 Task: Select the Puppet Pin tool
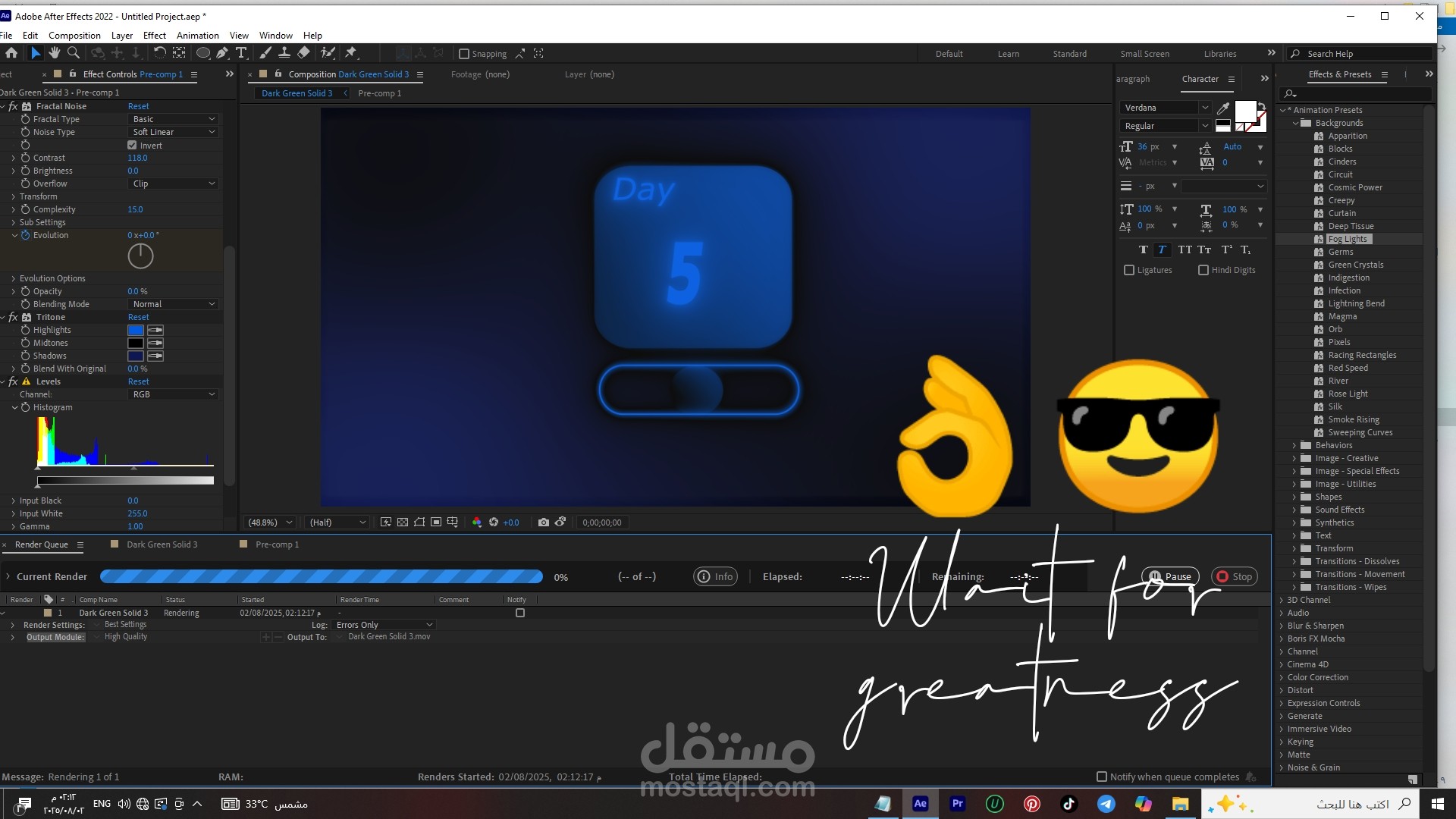click(350, 53)
